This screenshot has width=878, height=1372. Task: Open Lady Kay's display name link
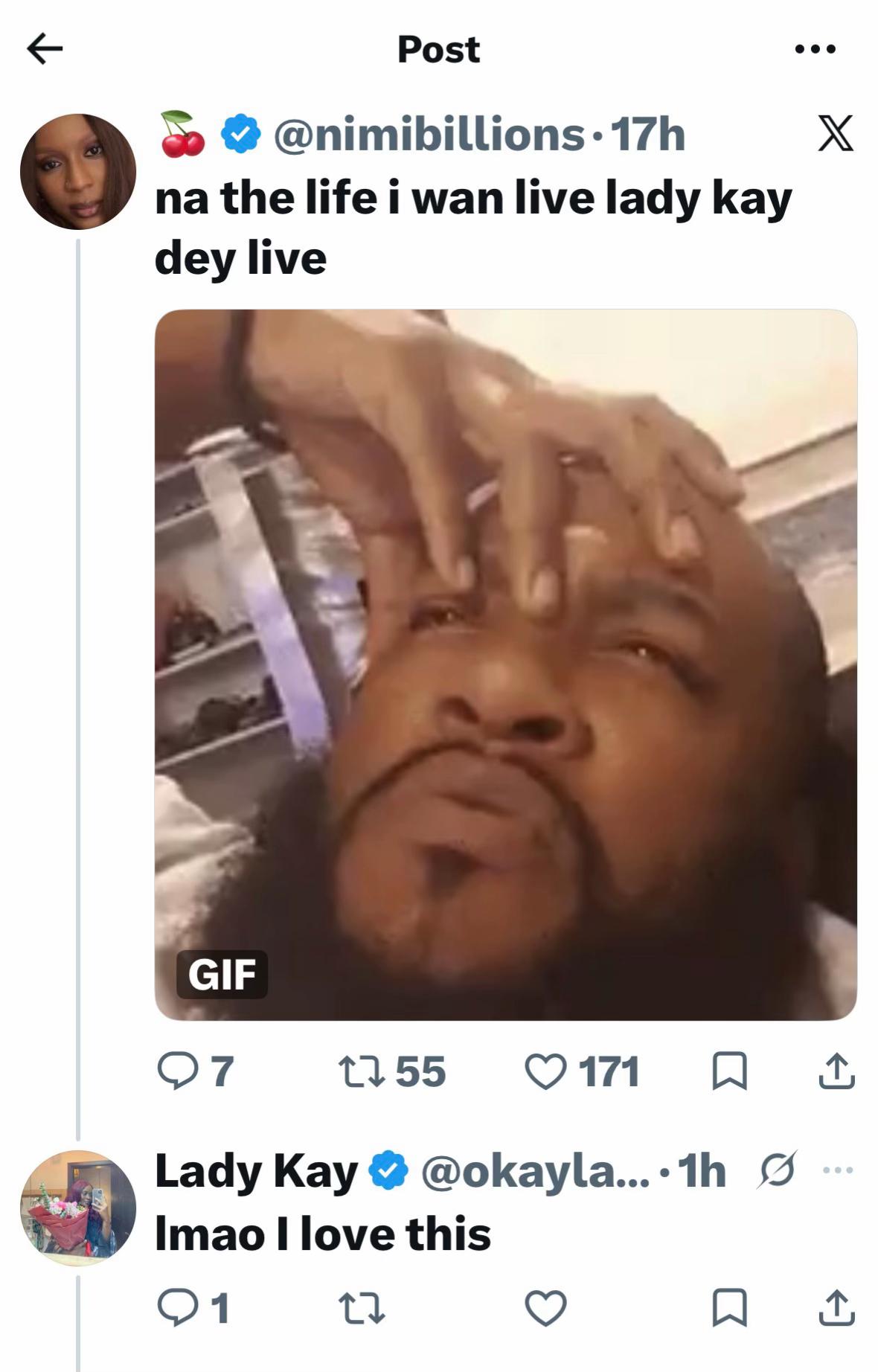[x=256, y=1171]
